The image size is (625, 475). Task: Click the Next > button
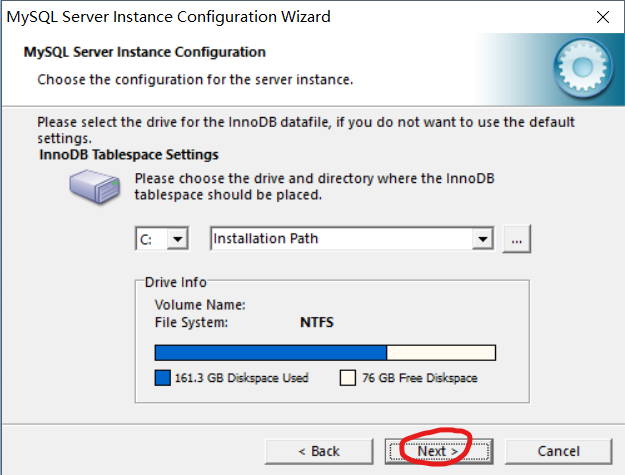click(439, 451)
